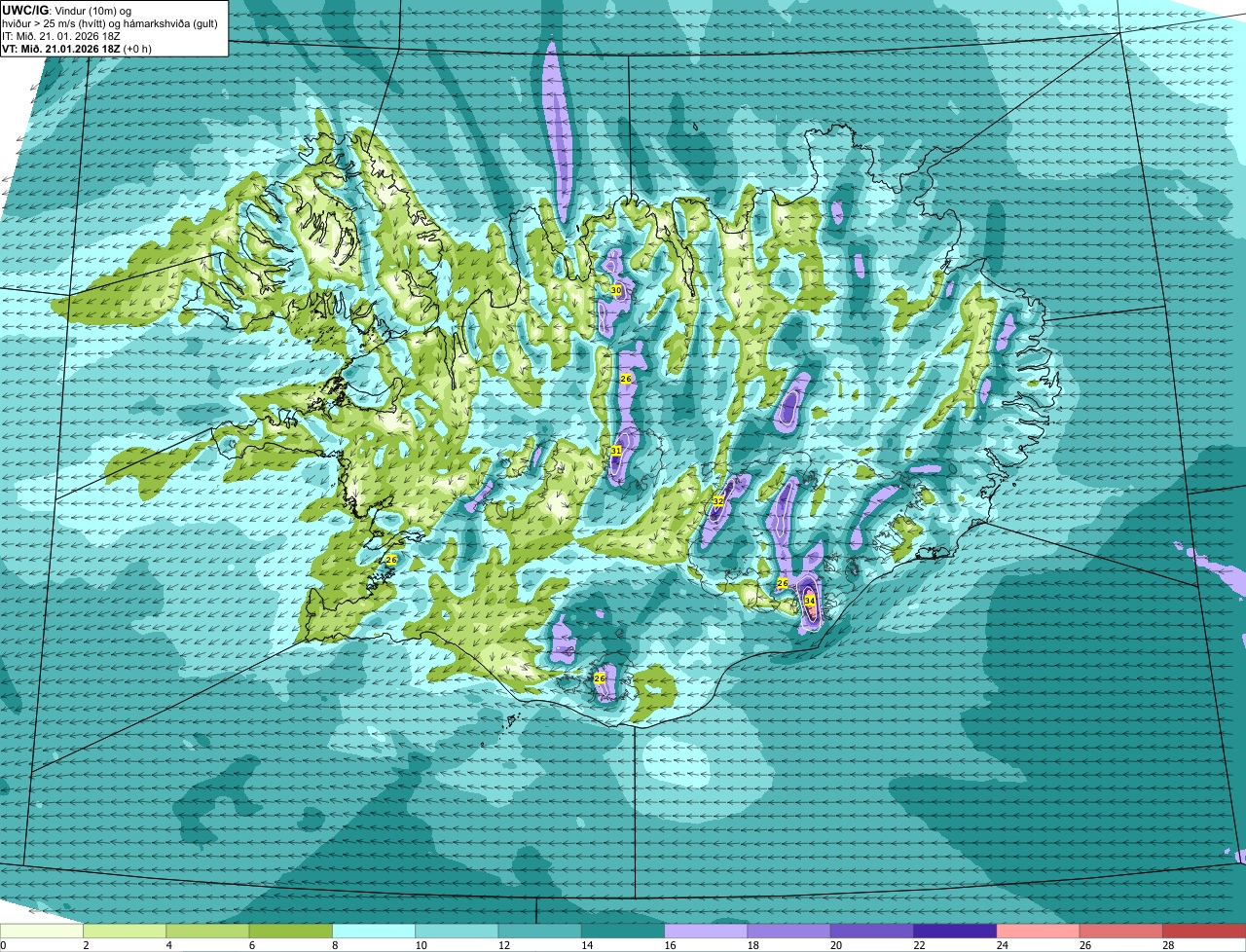Click the 'IT: Mið. 21. 01. 2026 18Z' line
The height and width of the screenshot is (952, 1246).
pyautogui.click(x=61, y=35)
